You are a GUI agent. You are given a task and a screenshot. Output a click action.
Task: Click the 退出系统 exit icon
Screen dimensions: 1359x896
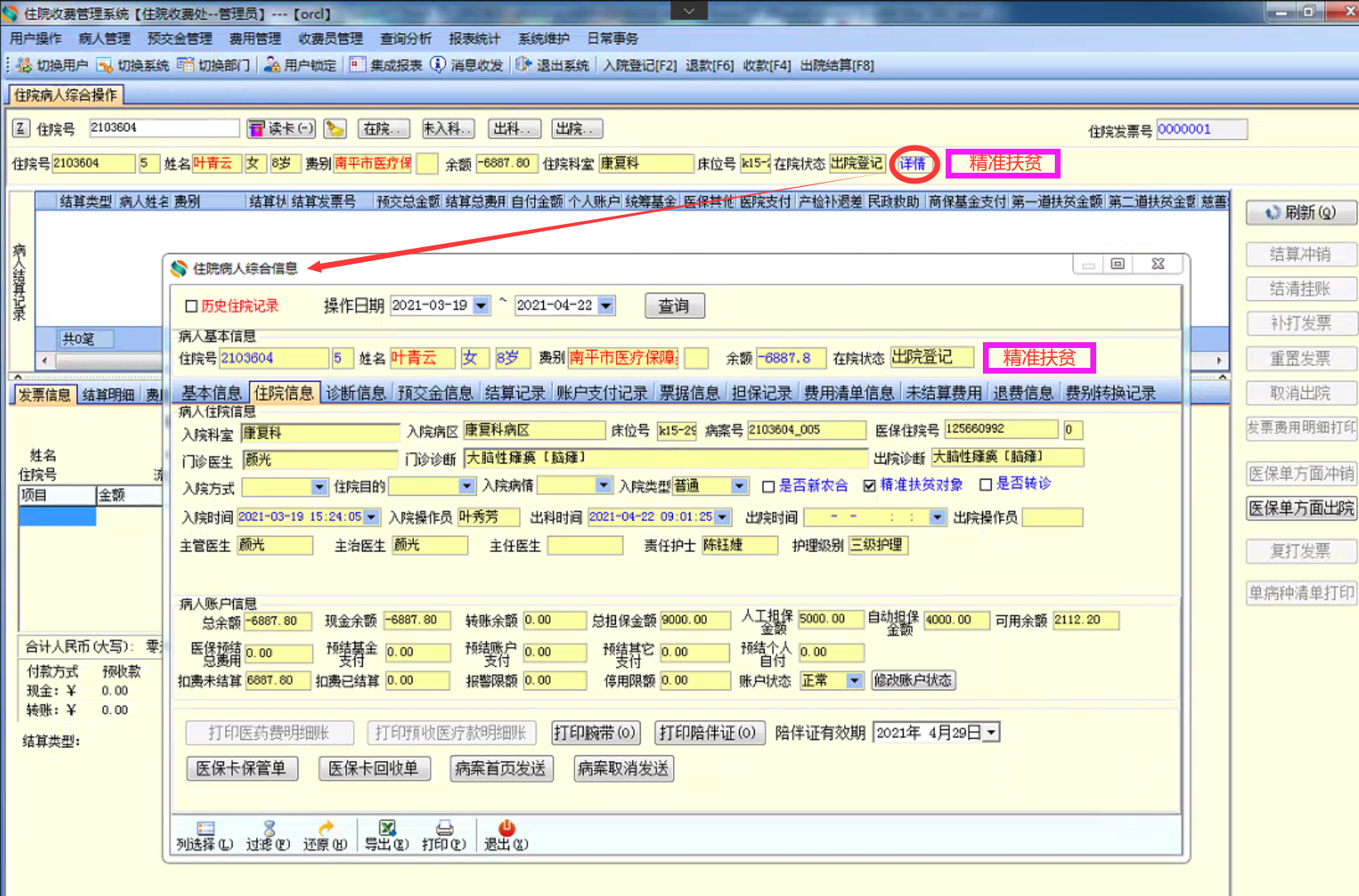523,65
